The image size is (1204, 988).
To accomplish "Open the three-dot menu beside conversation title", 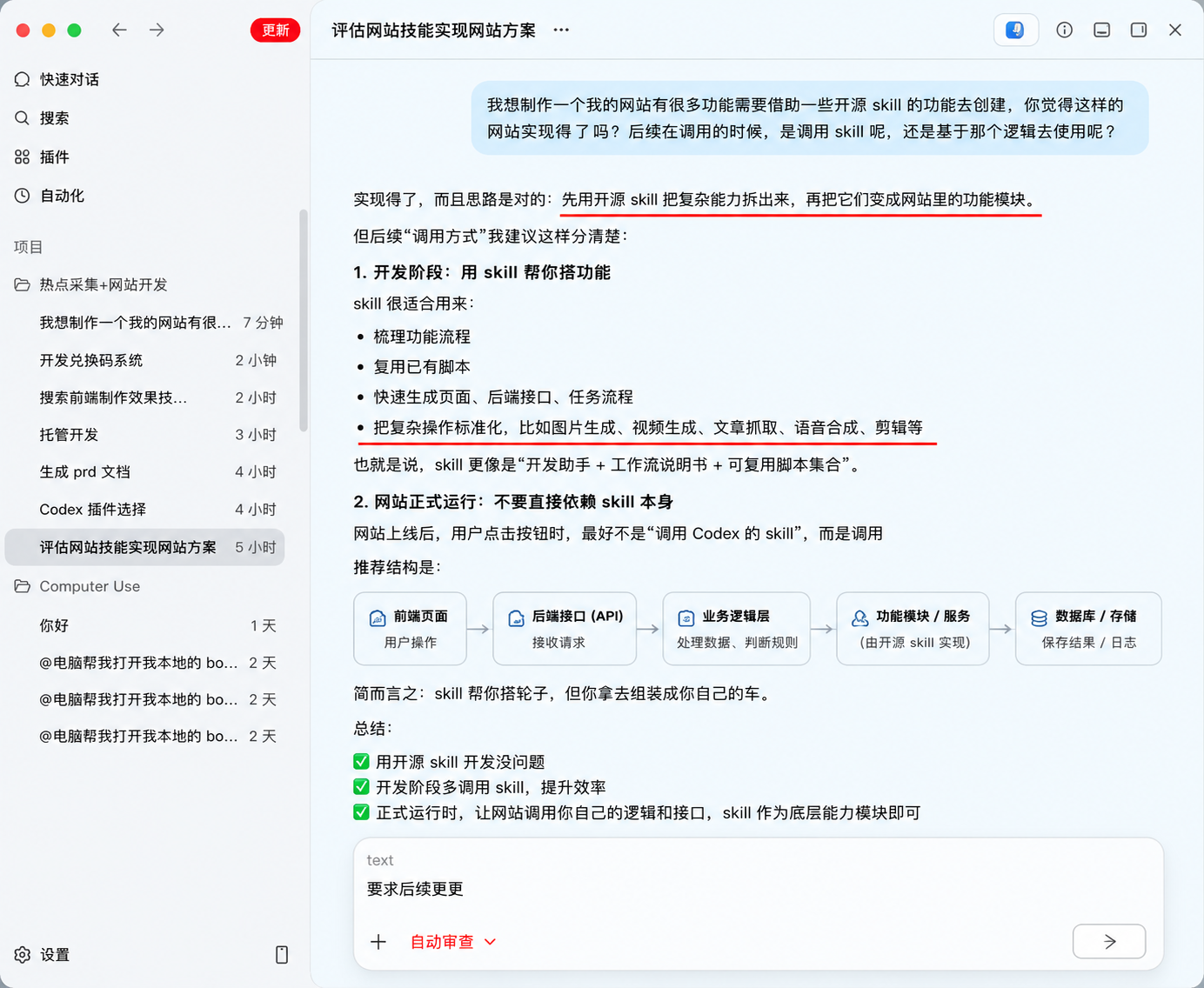I will [x=561, y=30].
